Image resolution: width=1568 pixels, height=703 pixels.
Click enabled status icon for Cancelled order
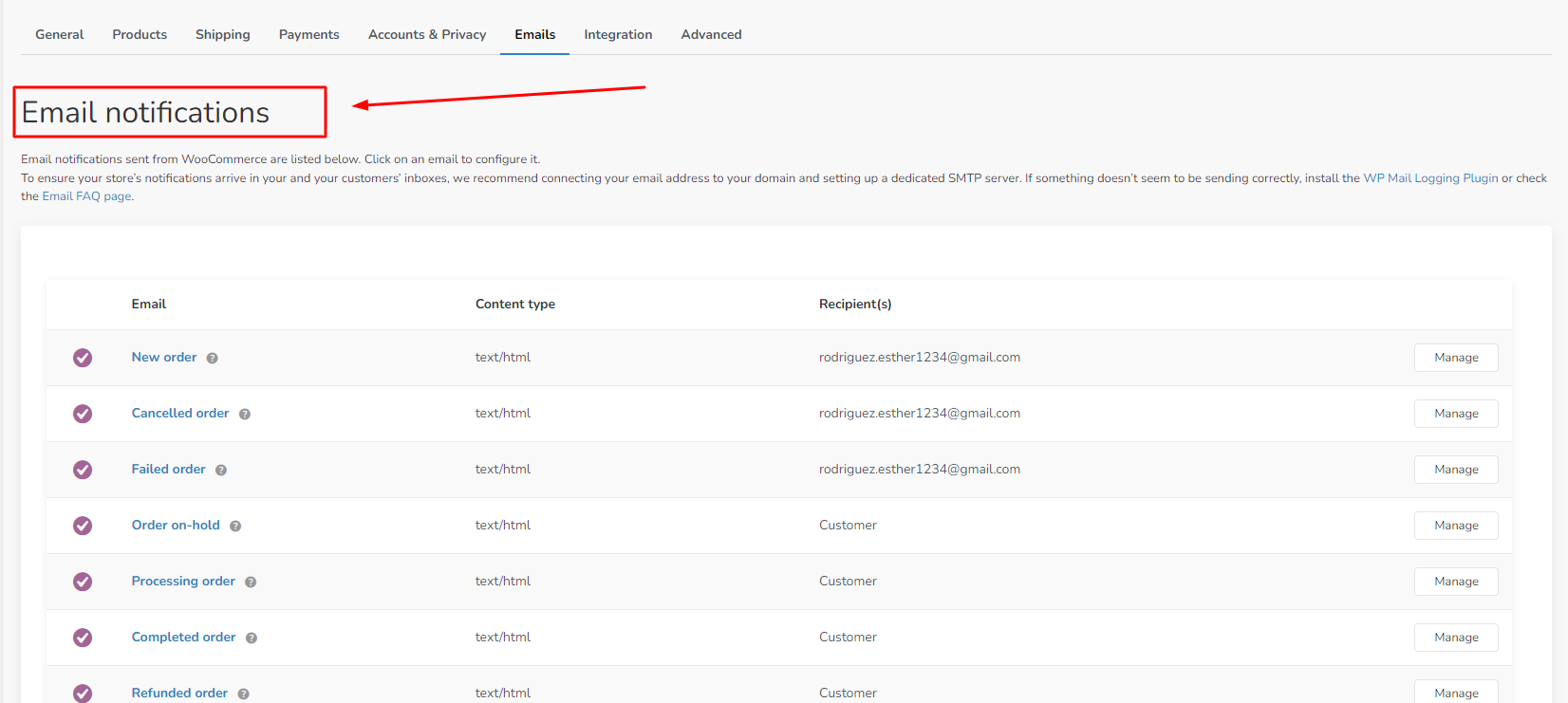(x=83, y=414)
